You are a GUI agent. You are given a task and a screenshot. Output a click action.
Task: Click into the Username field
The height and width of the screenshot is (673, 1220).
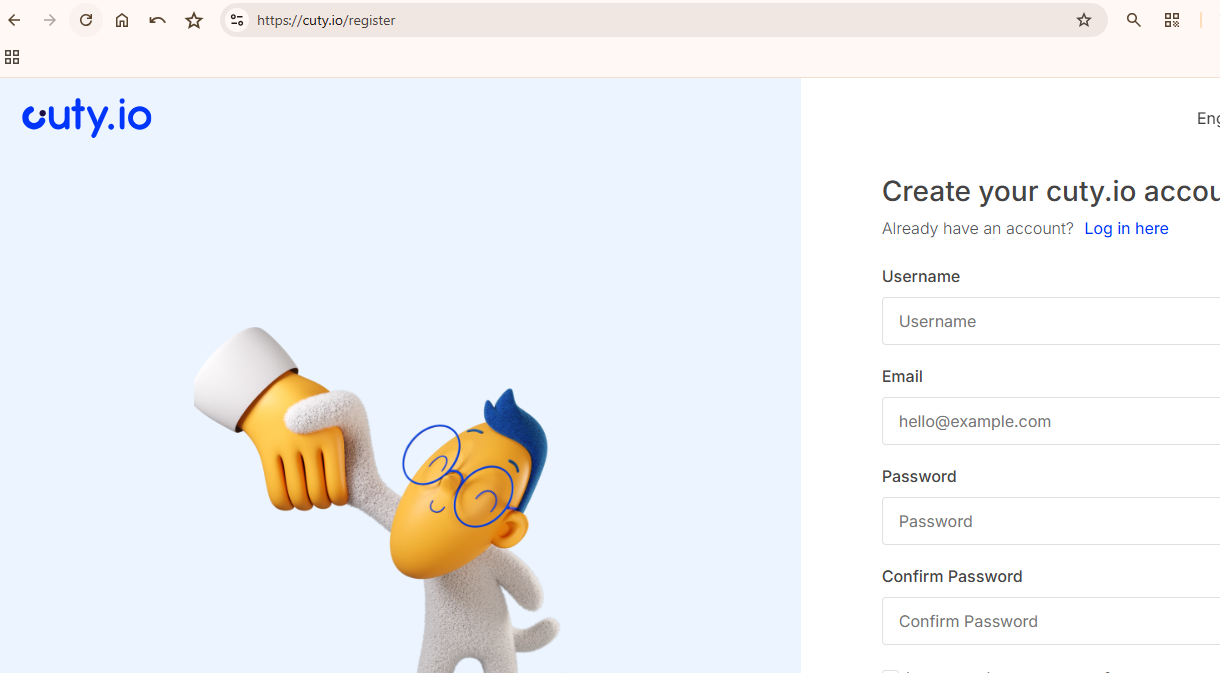1051,321
